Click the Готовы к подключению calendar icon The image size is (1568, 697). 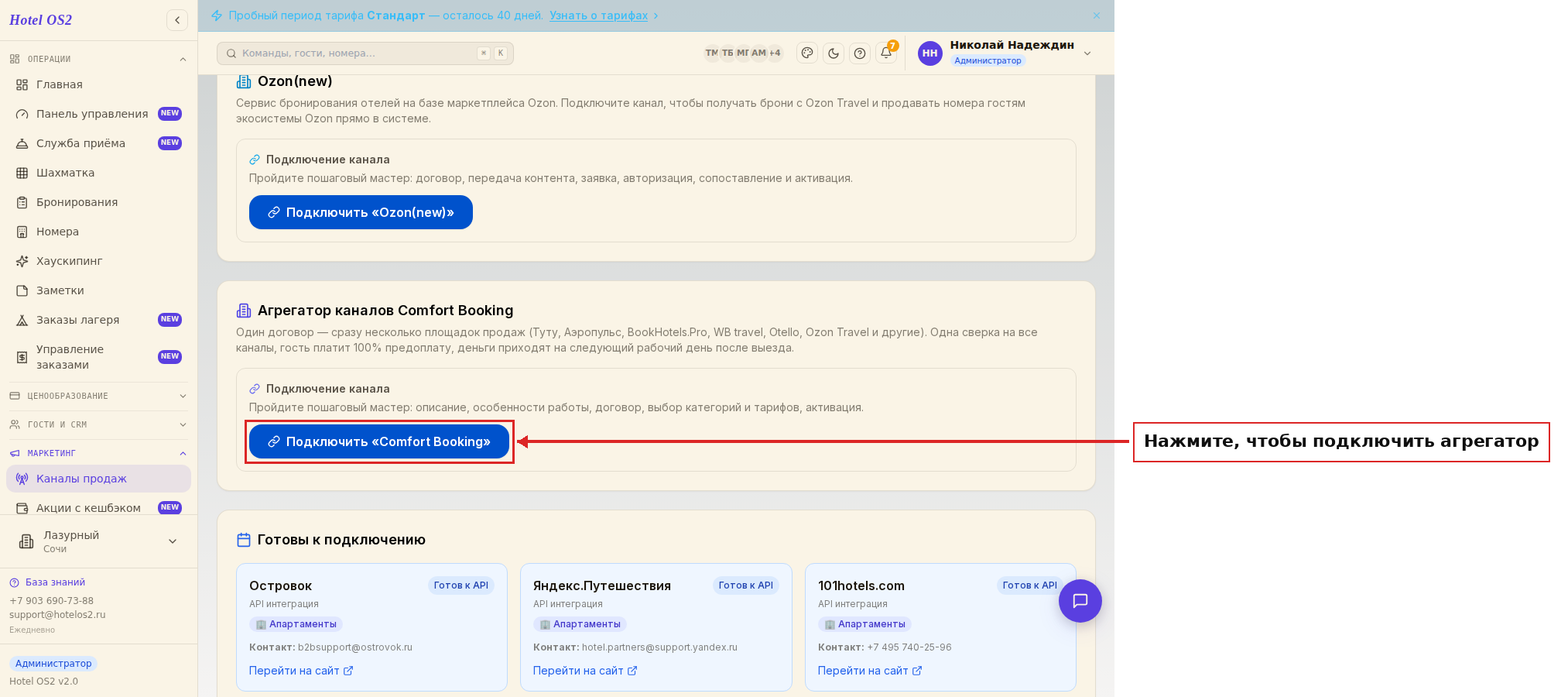[244, 540]
